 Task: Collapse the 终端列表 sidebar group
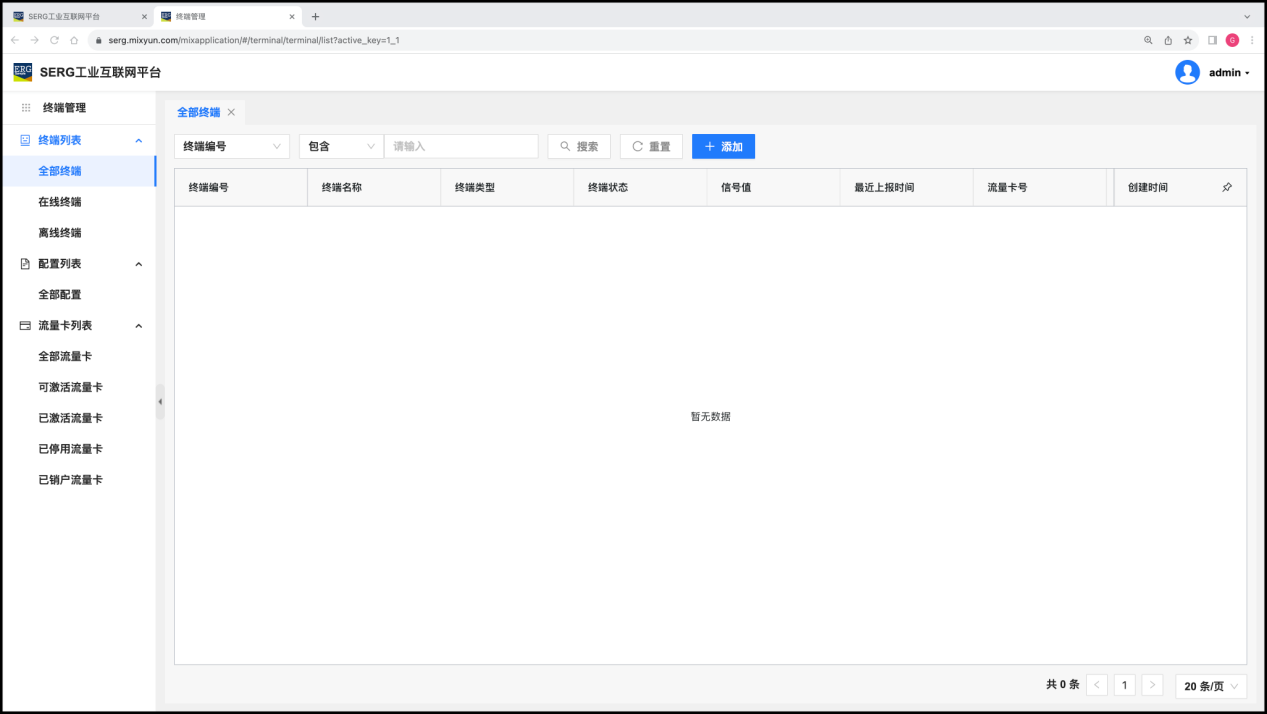tap(139, 141)
